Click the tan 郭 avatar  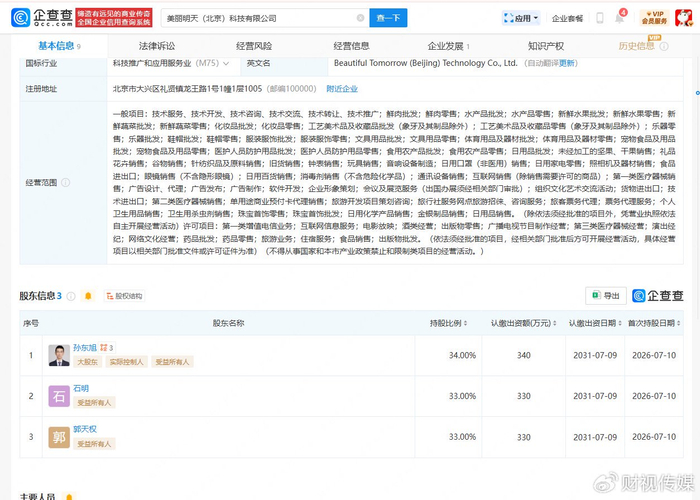click(x=59, y=437)
